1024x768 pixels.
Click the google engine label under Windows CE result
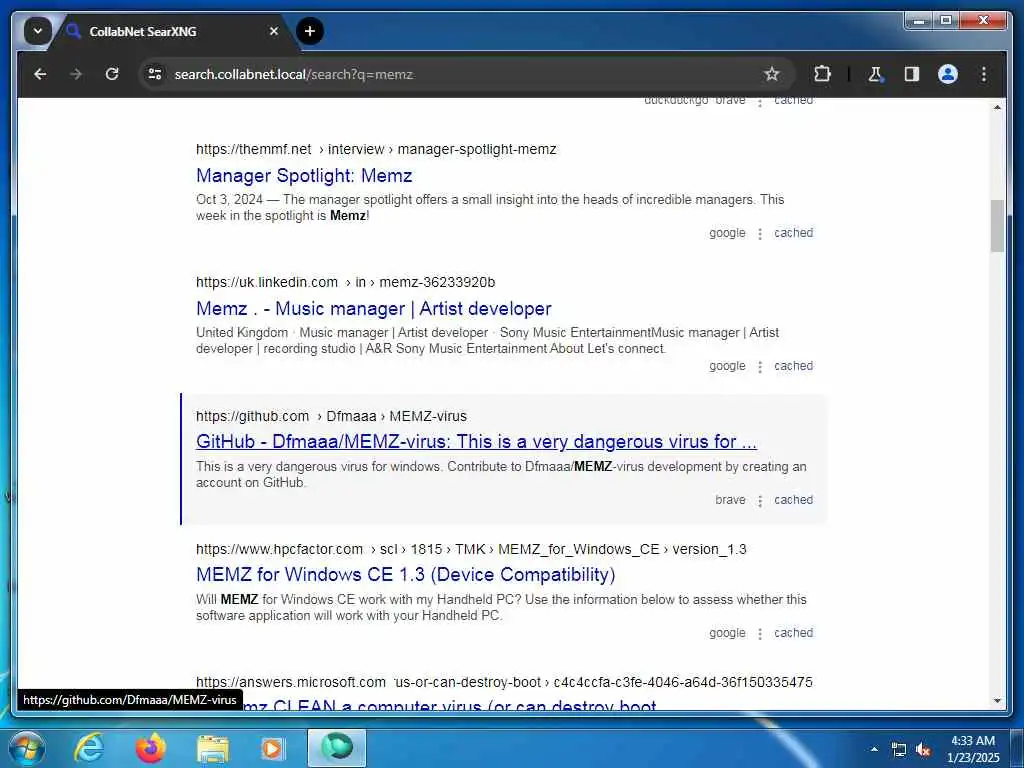(x=728, y=633)
